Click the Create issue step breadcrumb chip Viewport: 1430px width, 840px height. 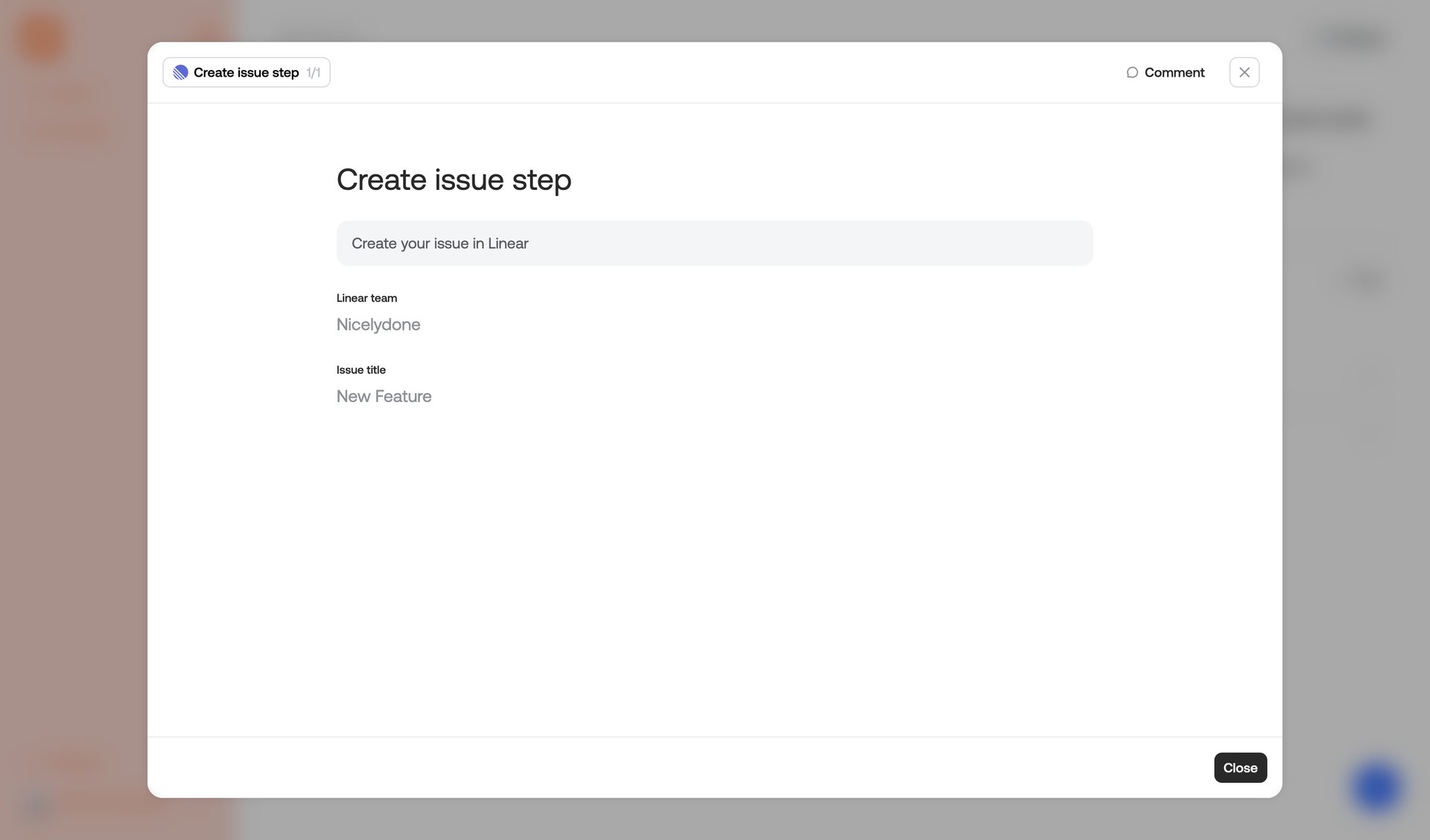point(246,72)
